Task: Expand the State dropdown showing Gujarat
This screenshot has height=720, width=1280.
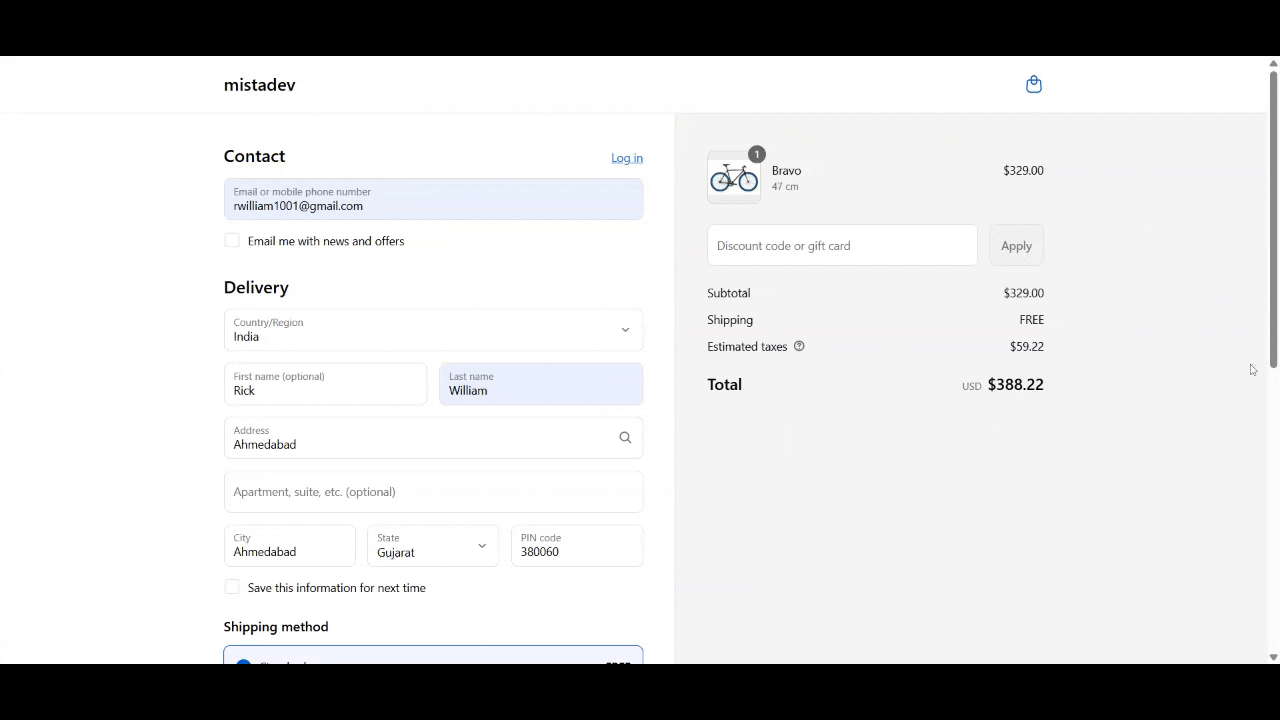Action: 432,546
